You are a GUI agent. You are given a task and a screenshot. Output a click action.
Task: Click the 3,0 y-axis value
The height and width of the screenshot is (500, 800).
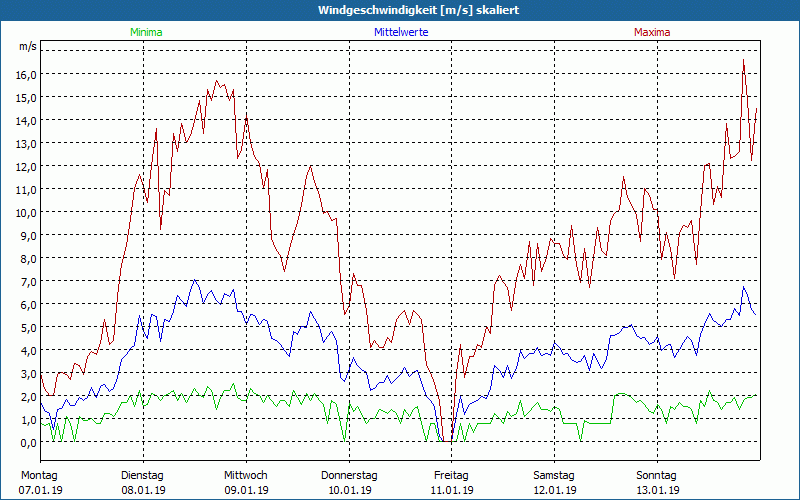click(30, 373)
